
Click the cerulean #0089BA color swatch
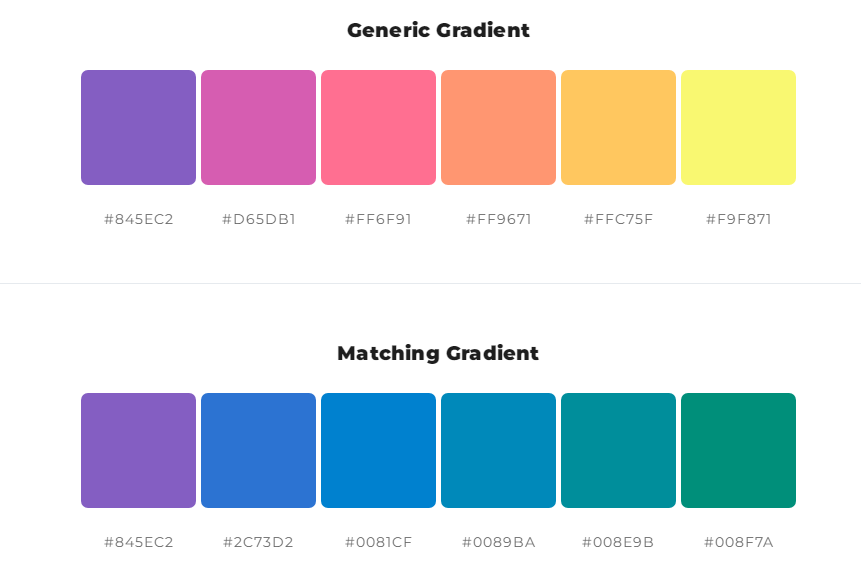pos(498,450)
